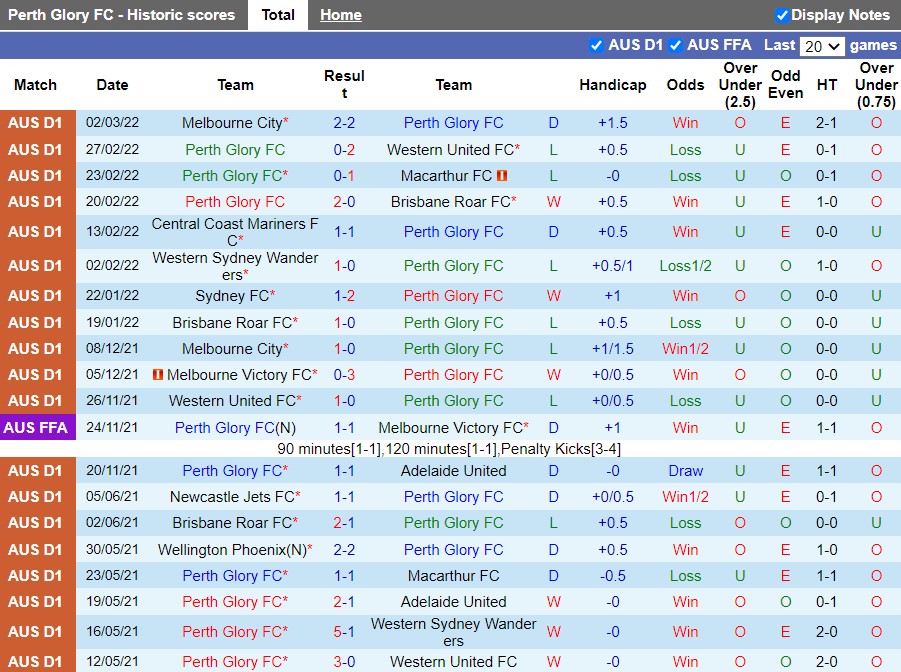Click the date 22/01/22
The width and height of the screenshot is (901, 672).
(113, 295)
